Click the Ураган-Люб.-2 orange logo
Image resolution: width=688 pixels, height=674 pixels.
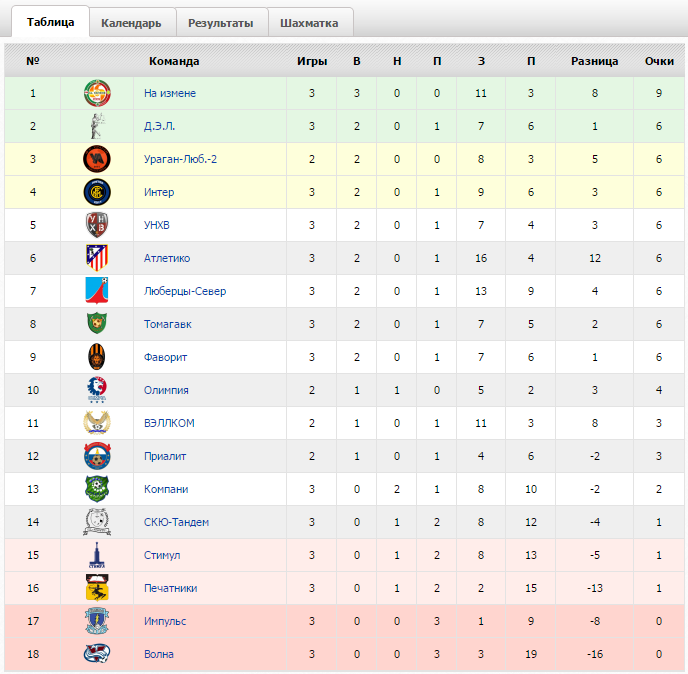click(x=97, y=159)
